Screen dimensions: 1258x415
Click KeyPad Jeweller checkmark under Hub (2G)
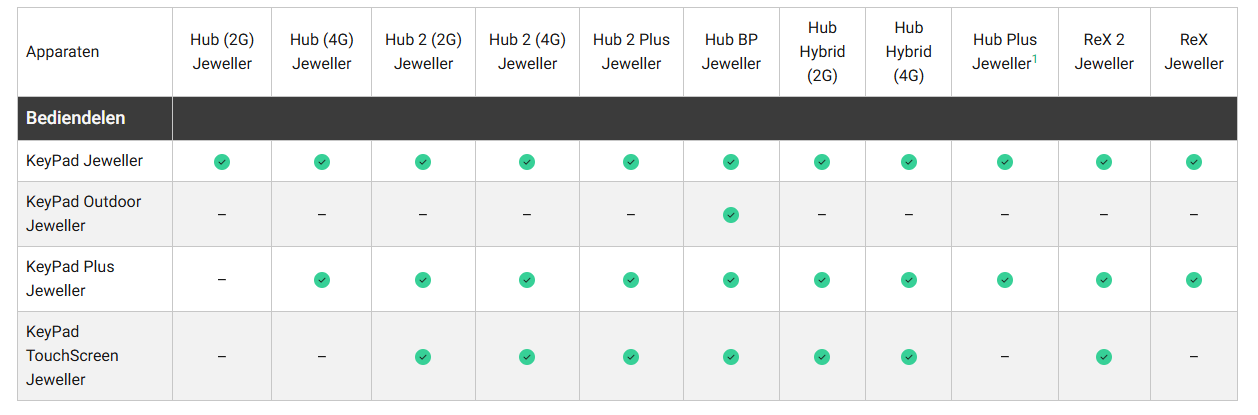click(x=222, y=162)
